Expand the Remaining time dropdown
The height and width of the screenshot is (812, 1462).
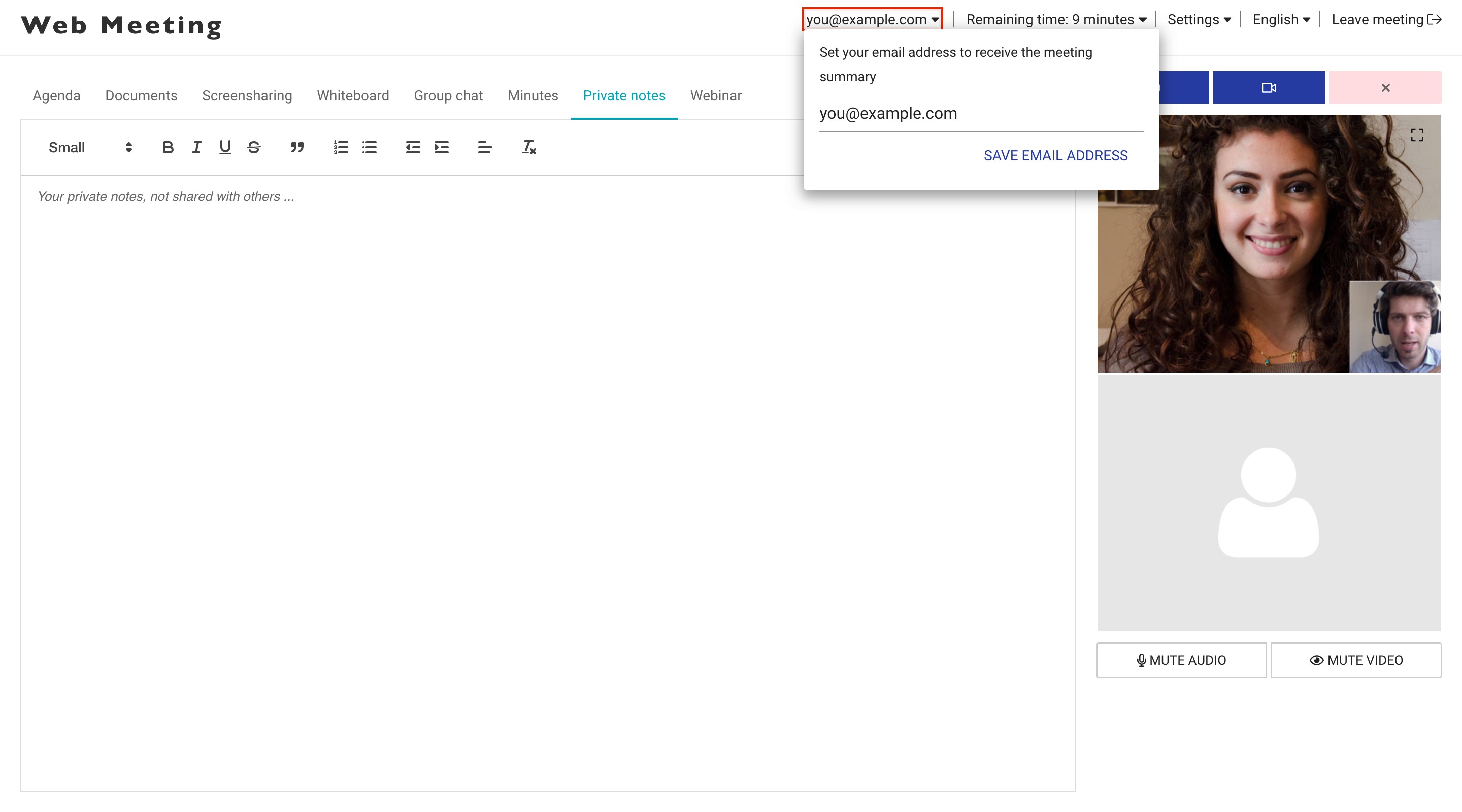tap(1056, 20)
